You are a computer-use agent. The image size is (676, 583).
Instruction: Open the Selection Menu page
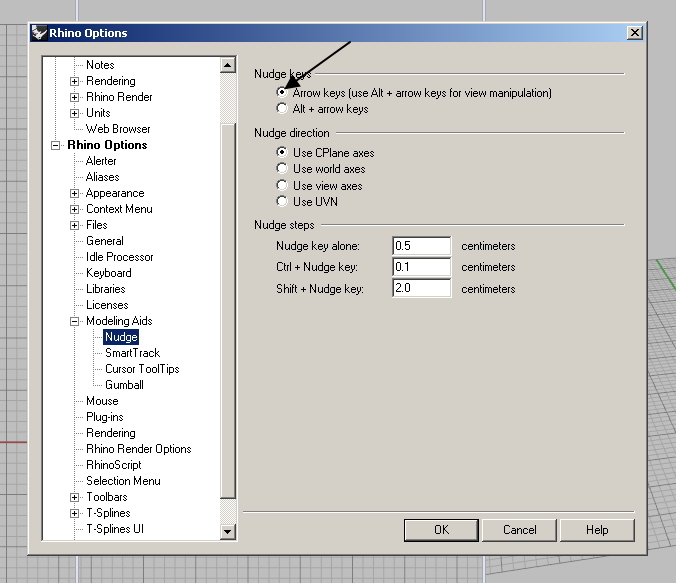point(123,481)
